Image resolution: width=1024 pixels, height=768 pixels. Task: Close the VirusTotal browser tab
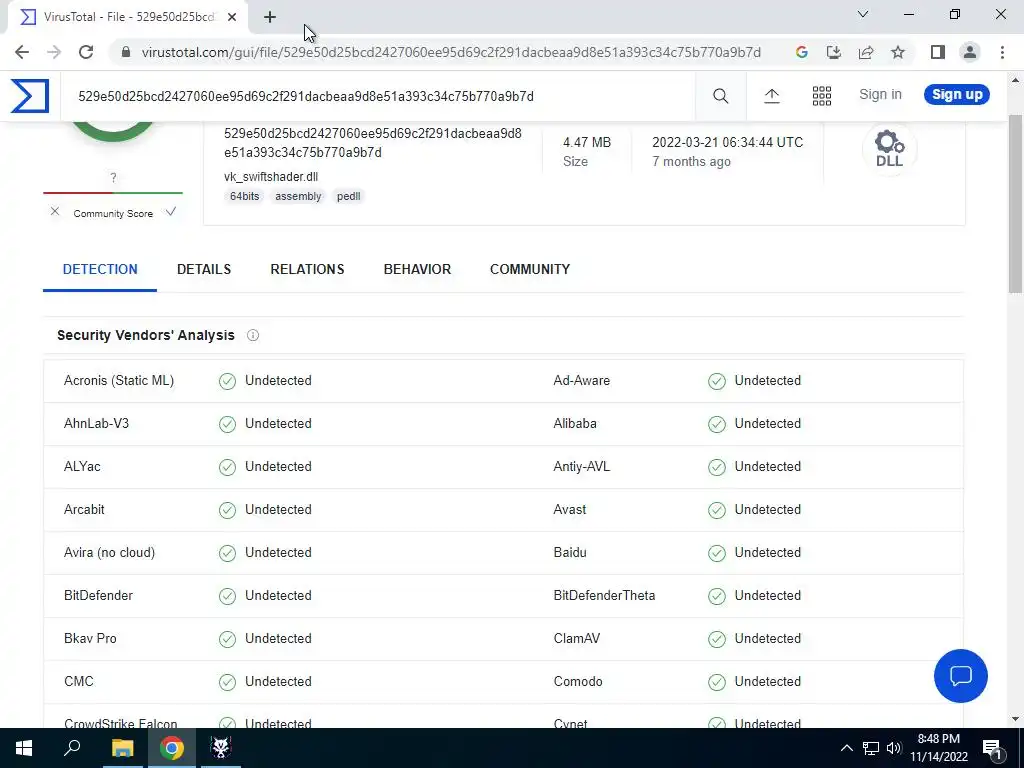(232, 17)
